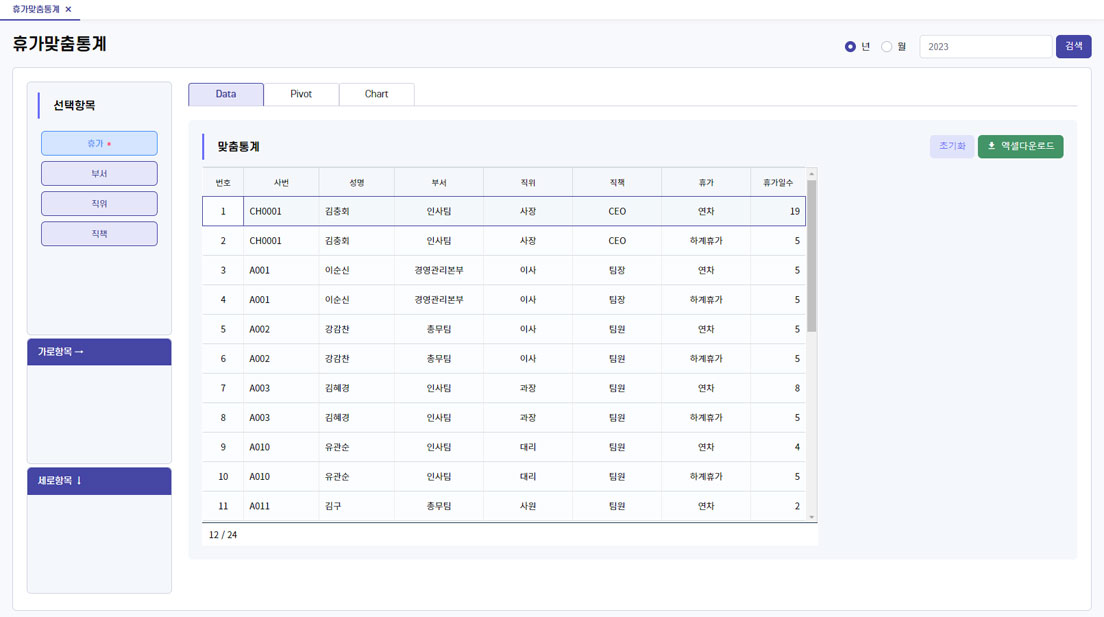
Task: Click the 사원 cell in row 11
Action: [x=528, y=506]
